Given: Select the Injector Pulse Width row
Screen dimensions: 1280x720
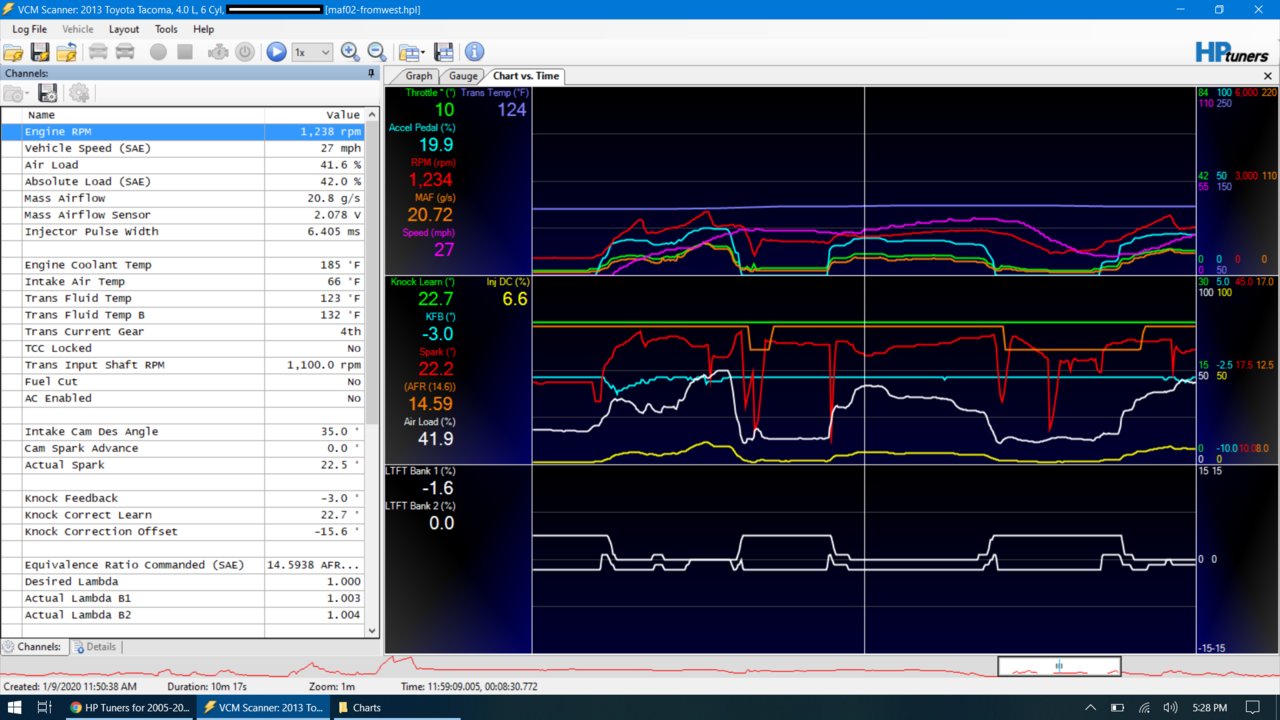Looking at the screenshot, I should pyautogui.click(x=183, y=231).
